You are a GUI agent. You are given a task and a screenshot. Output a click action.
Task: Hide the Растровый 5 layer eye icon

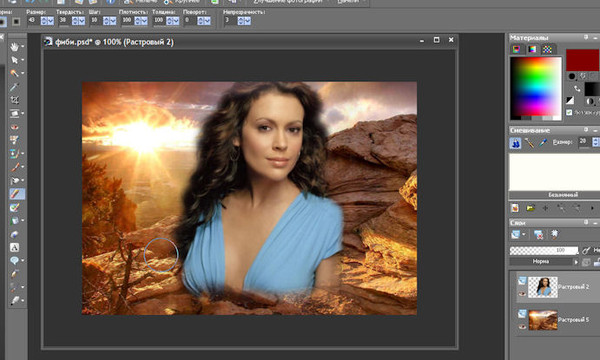click(x=522, y=327)
